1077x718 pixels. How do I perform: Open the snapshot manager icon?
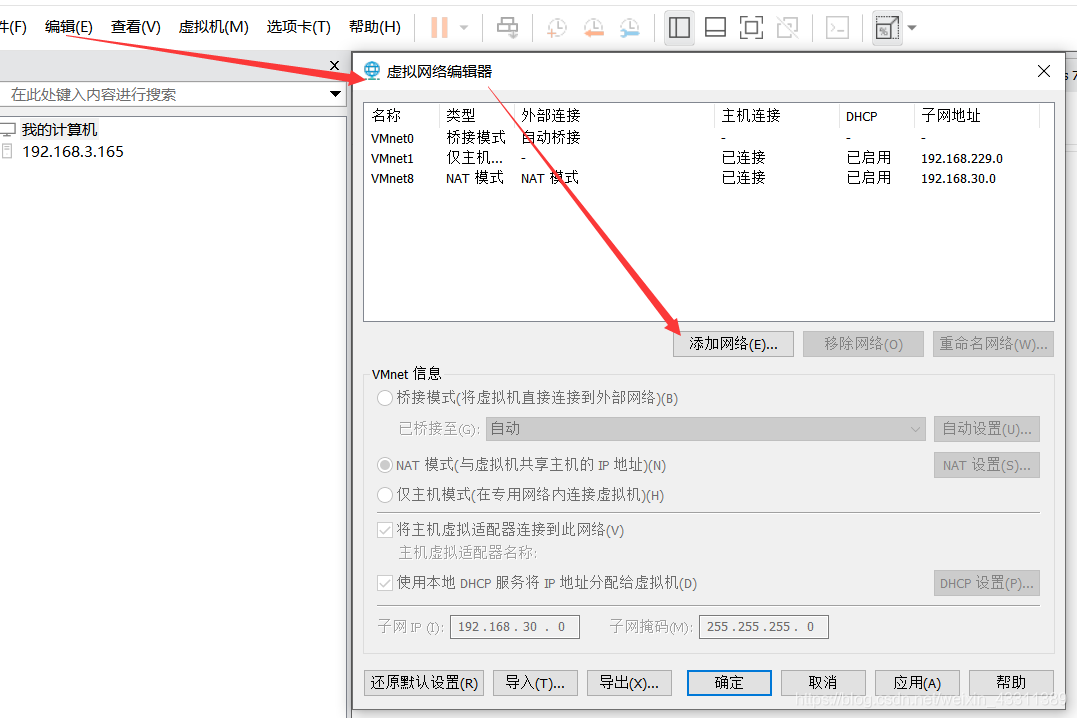(629, 27)
